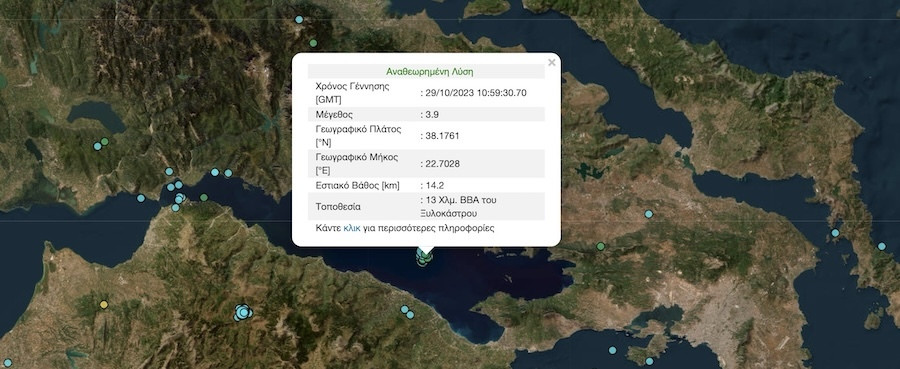The image size is (900, 369).
Task: Close the earthquake info popup
Action: 552,63
